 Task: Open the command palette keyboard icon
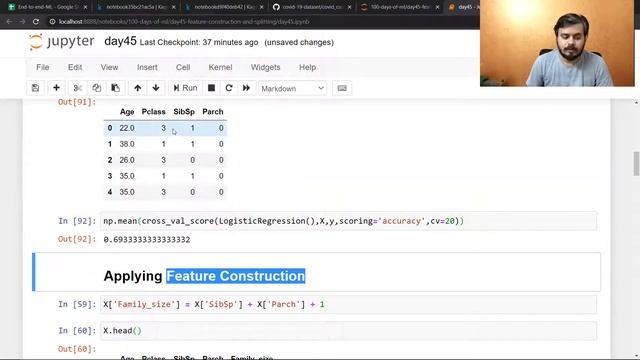pos(342,88)
